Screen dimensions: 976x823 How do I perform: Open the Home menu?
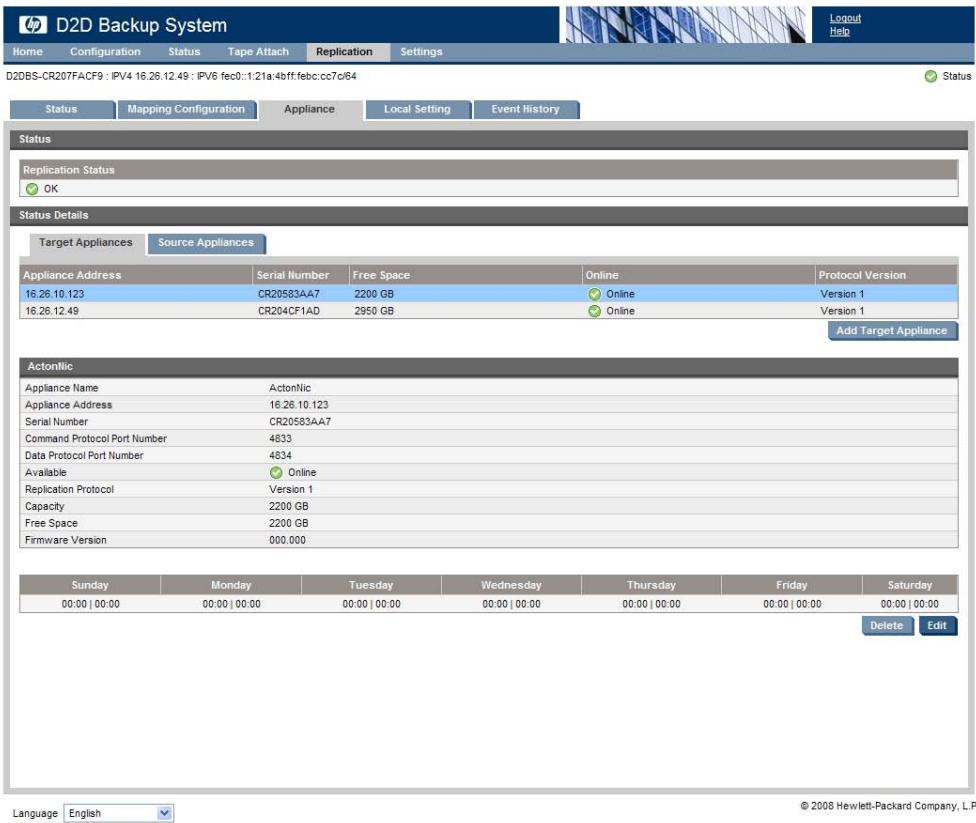point(28,52)
